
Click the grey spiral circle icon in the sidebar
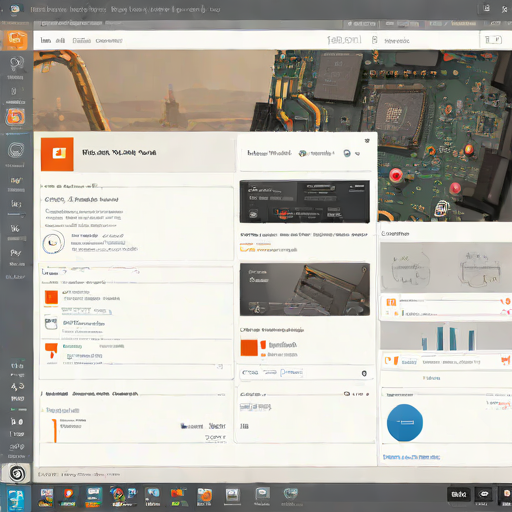(x=16, y=150)
